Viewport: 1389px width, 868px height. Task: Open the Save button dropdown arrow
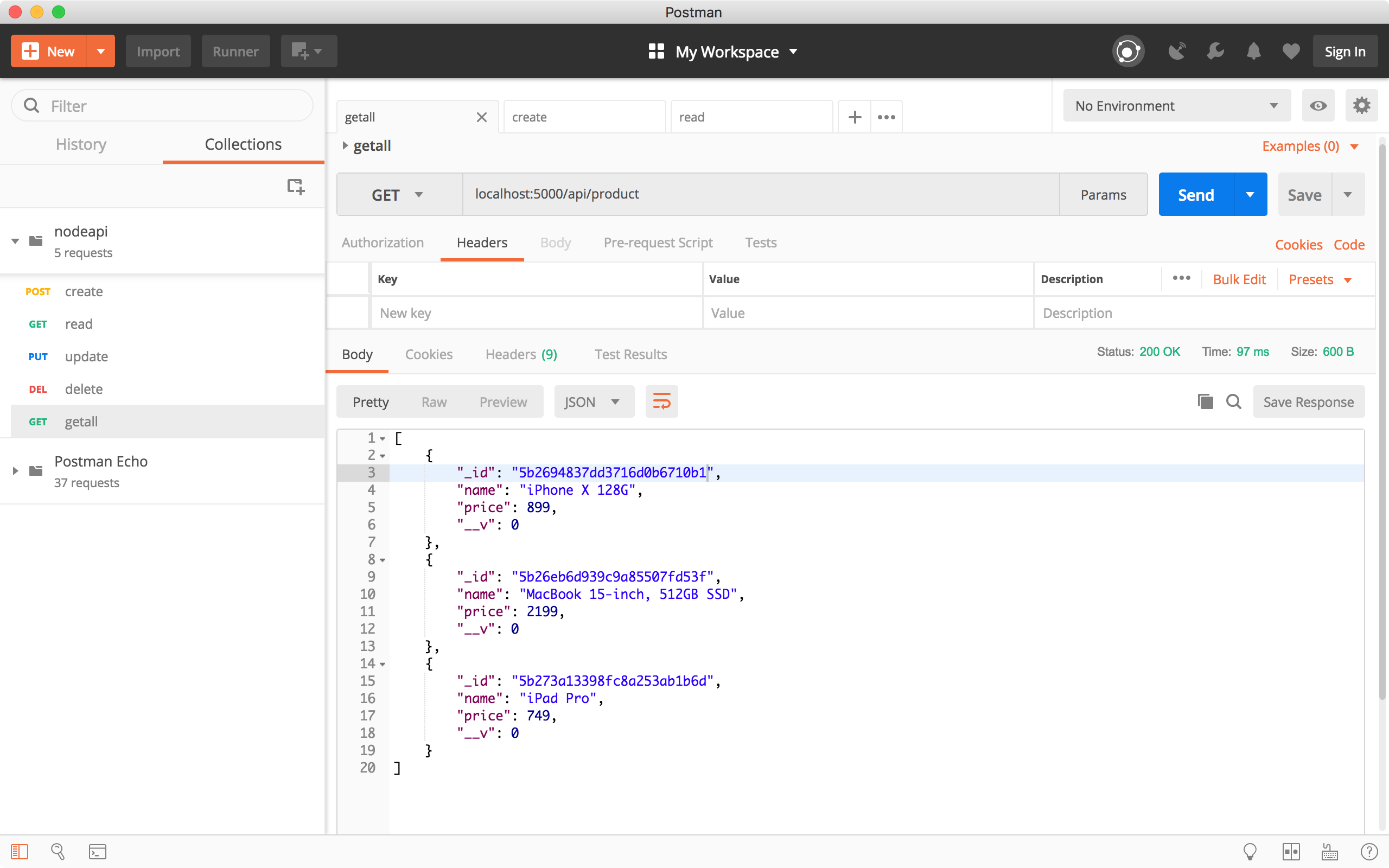pyautogui.click(x=1348, y=195)
